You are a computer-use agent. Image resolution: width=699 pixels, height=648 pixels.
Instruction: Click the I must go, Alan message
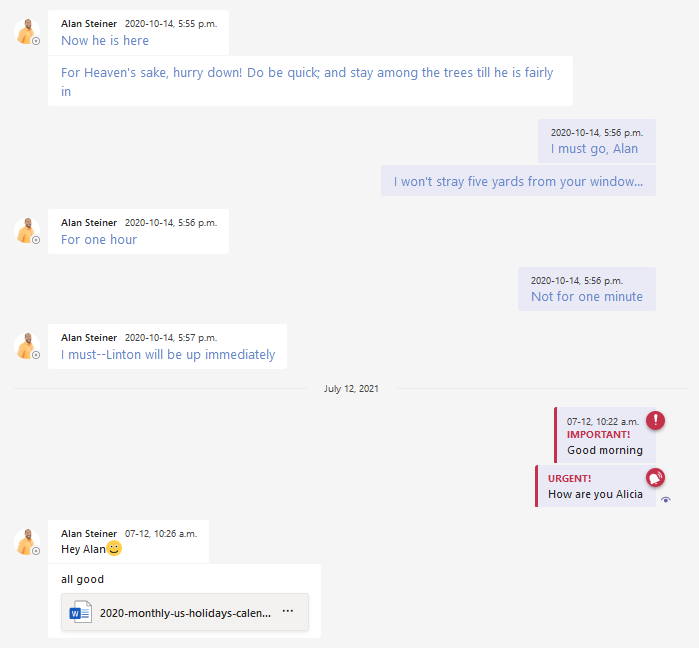coord(594,149)
